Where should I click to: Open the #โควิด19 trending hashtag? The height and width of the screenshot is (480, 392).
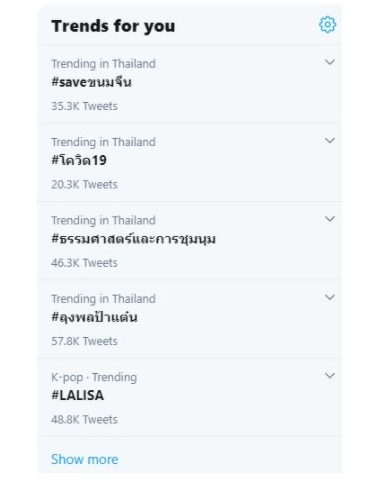pyautogui.click(x=79, y=160)
